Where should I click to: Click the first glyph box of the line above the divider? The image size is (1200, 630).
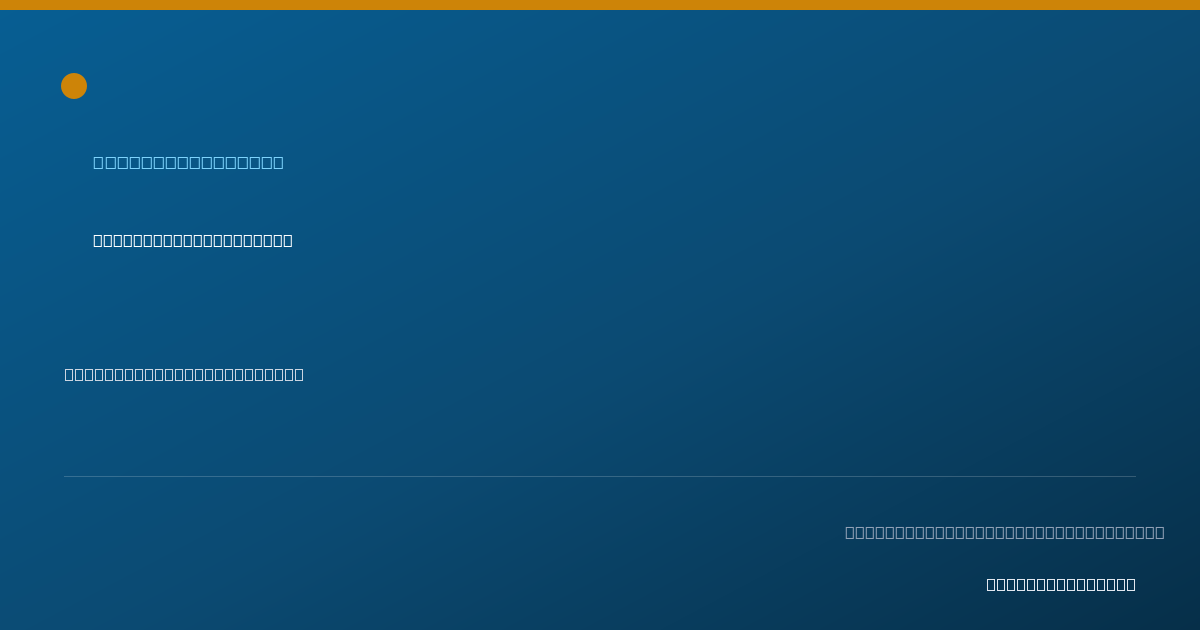point(69,374)
